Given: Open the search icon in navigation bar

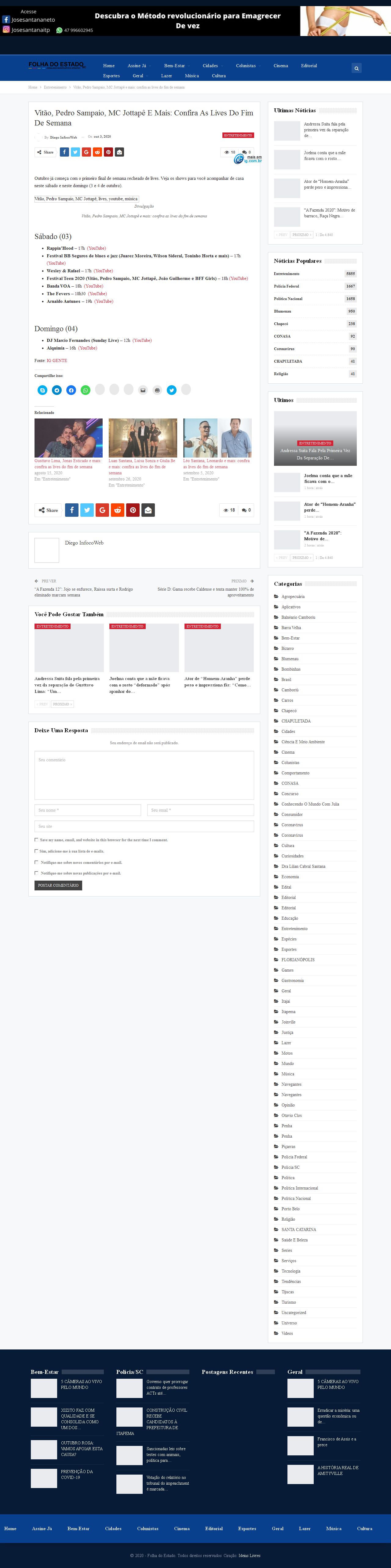Looking at the screenshot, I should point(356,68).
